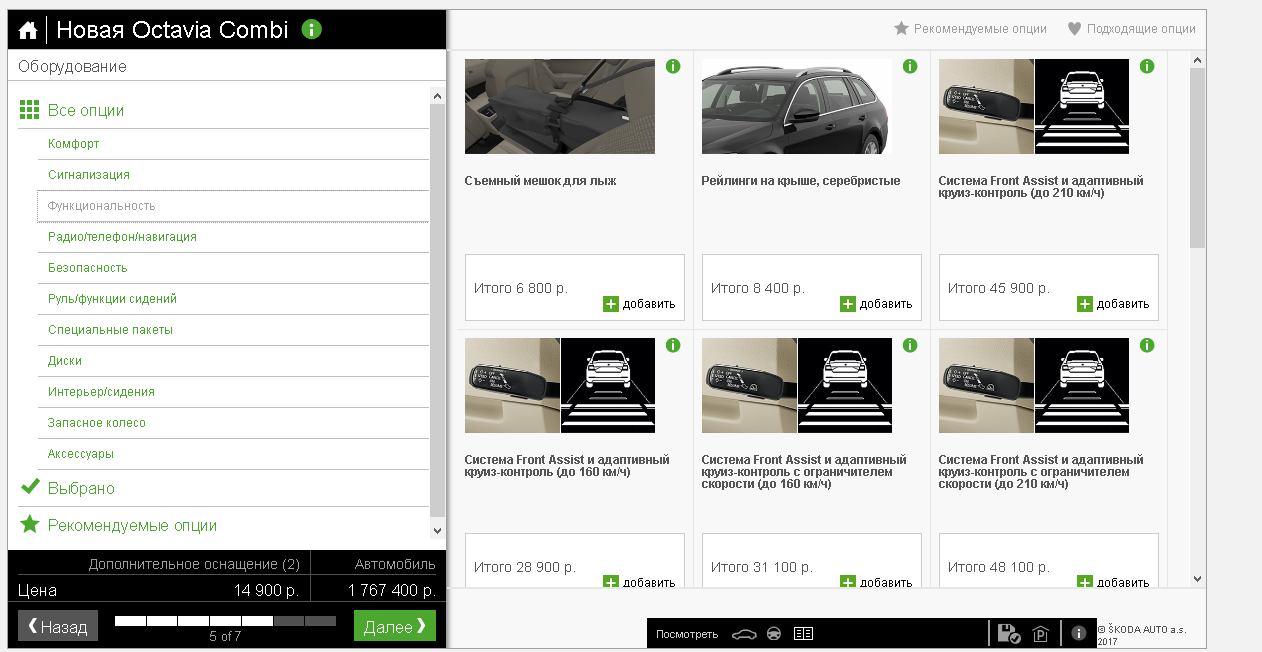Filter by Рекомендуемые опции at top
Image resolution: width=1262 pixels, height=652 pixels.
pyautogui.click(x=970, y=29)
